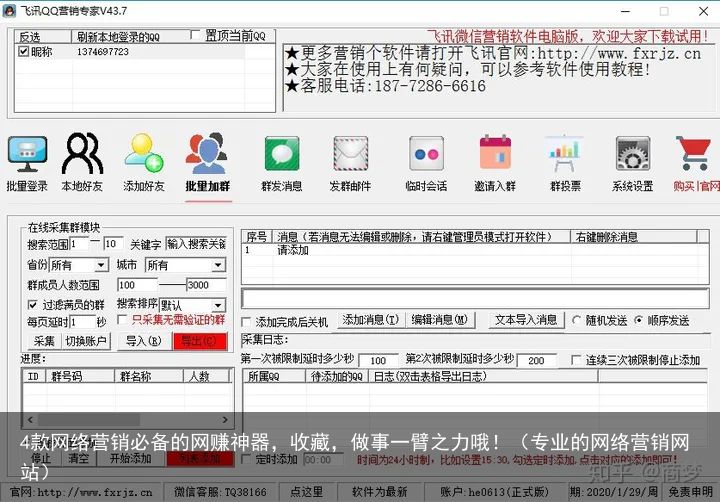
Task: Click the 群号码 column header
Action: point(80,376)
